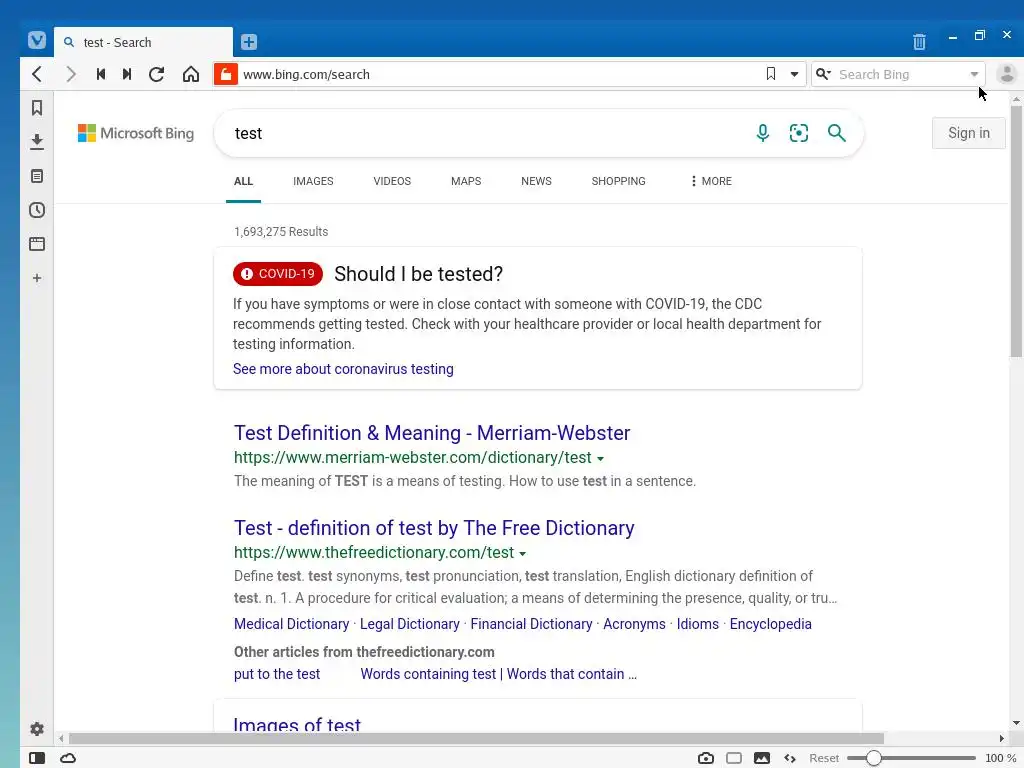Add a web panel with plus

pos(37,278)
